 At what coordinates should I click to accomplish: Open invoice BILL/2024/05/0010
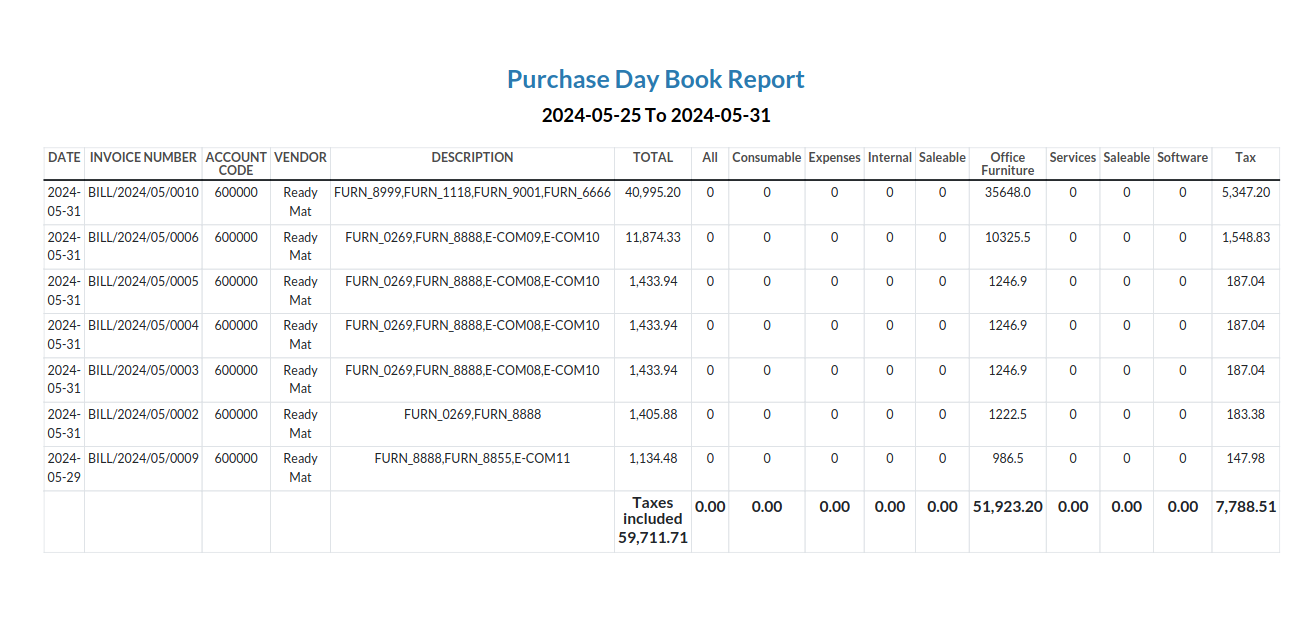tap(143, 192)
